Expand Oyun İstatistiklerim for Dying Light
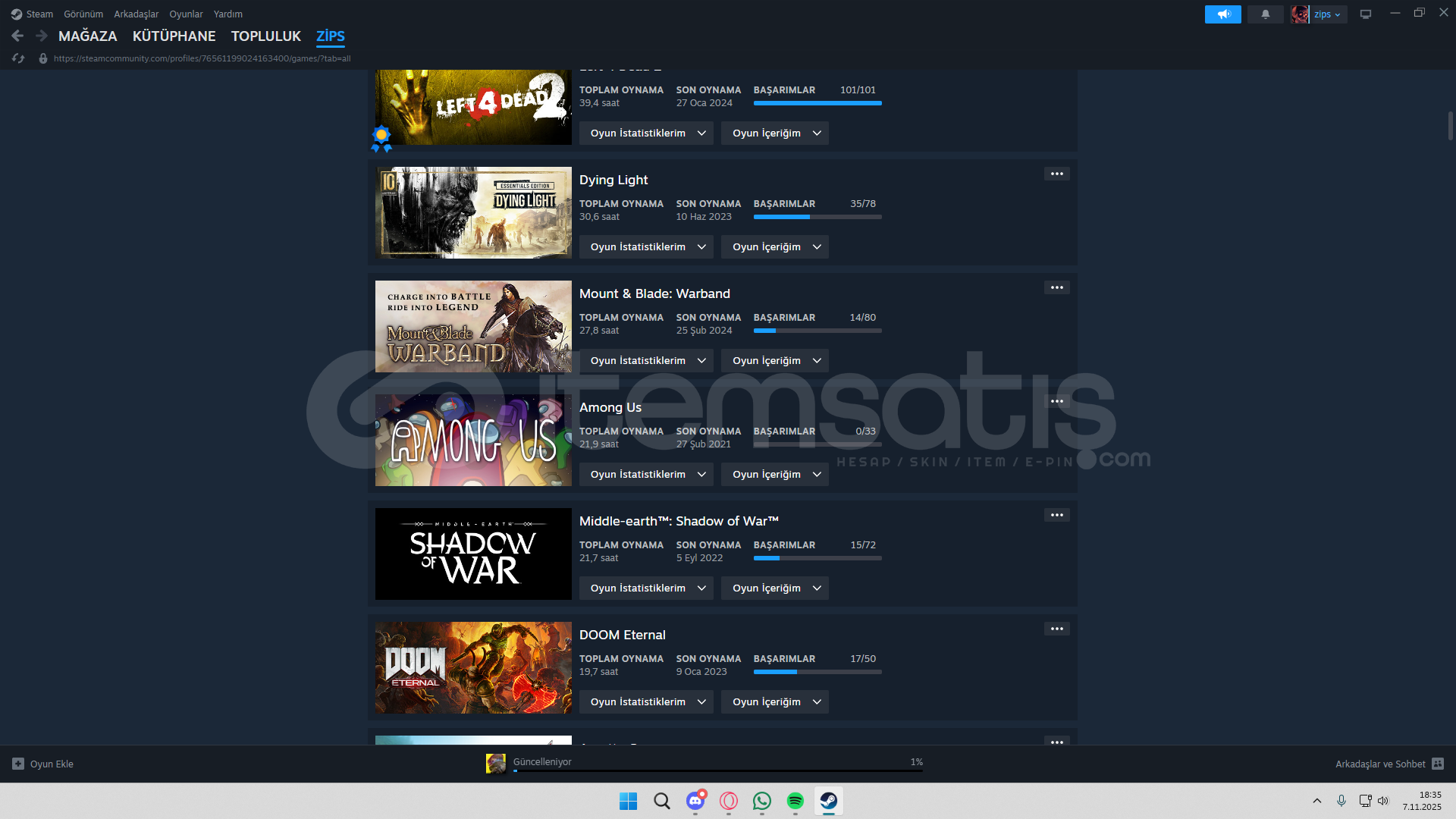This screenshot has height=819, width=1456. pos(646,247)
